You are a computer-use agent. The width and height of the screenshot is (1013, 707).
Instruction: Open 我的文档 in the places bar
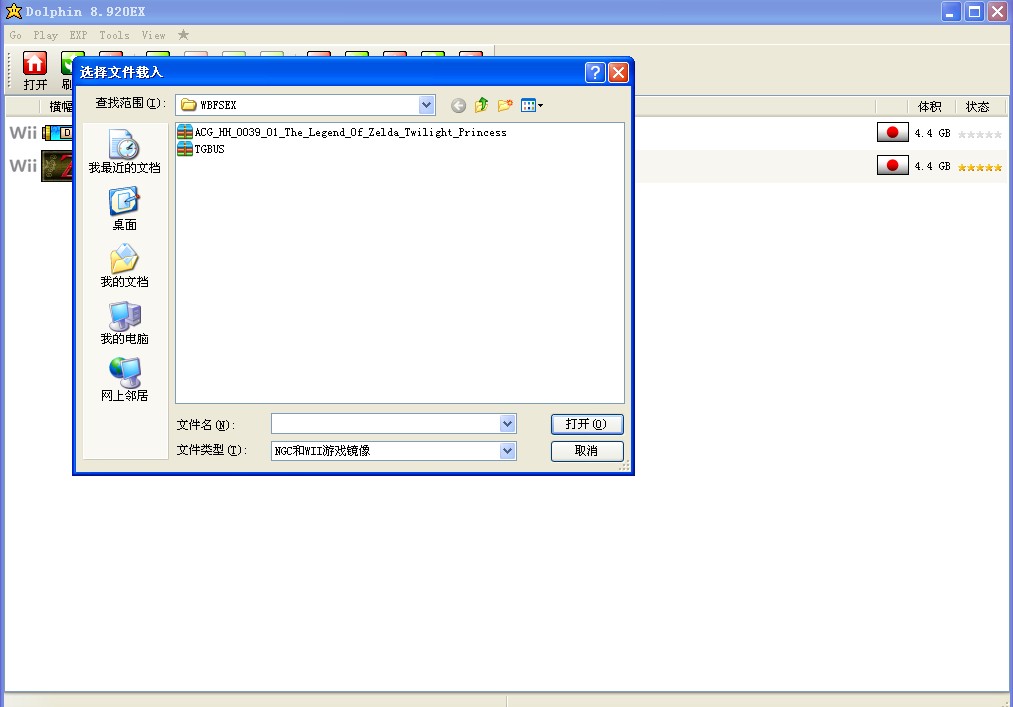pyautogui.click(x=125, y=266)
